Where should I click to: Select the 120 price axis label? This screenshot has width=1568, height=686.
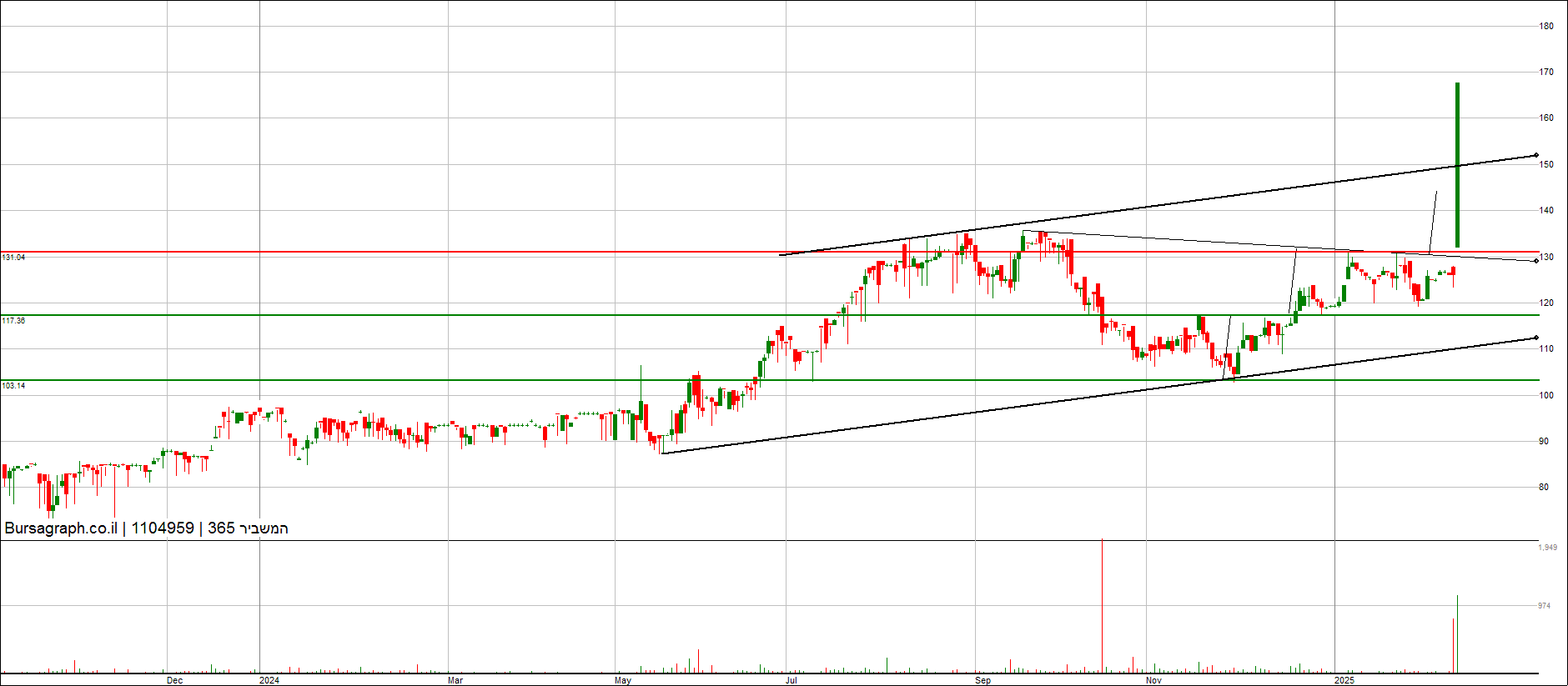(x=1546, y=303)
